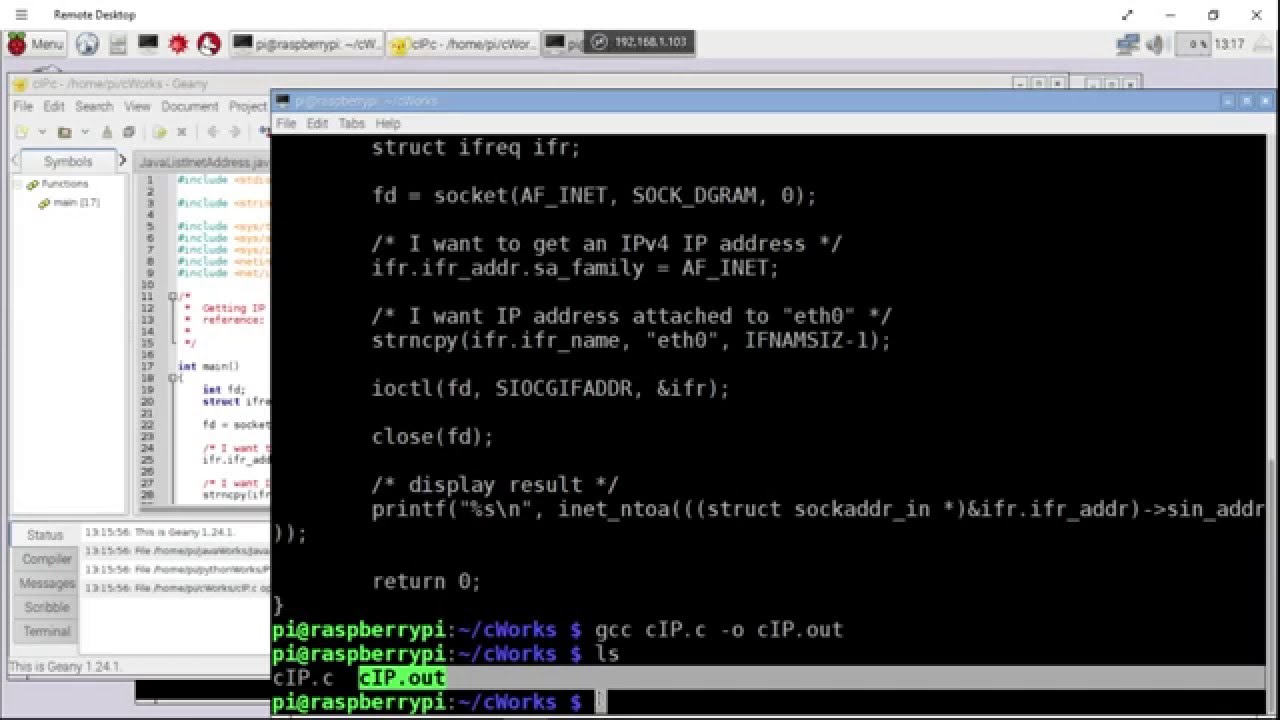Click the 13:17 panel clock
Image resolution: width=1280 pixels, height=720 pixels.
tap(1230, 44)
